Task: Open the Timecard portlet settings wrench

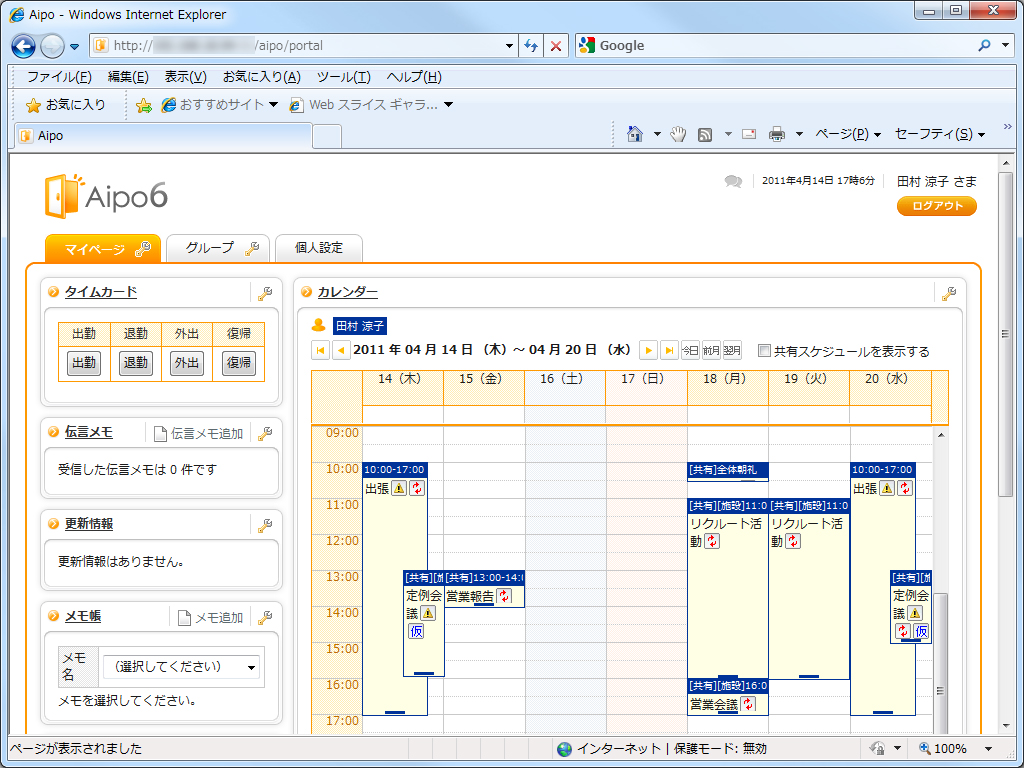Action: click(264, 293)
